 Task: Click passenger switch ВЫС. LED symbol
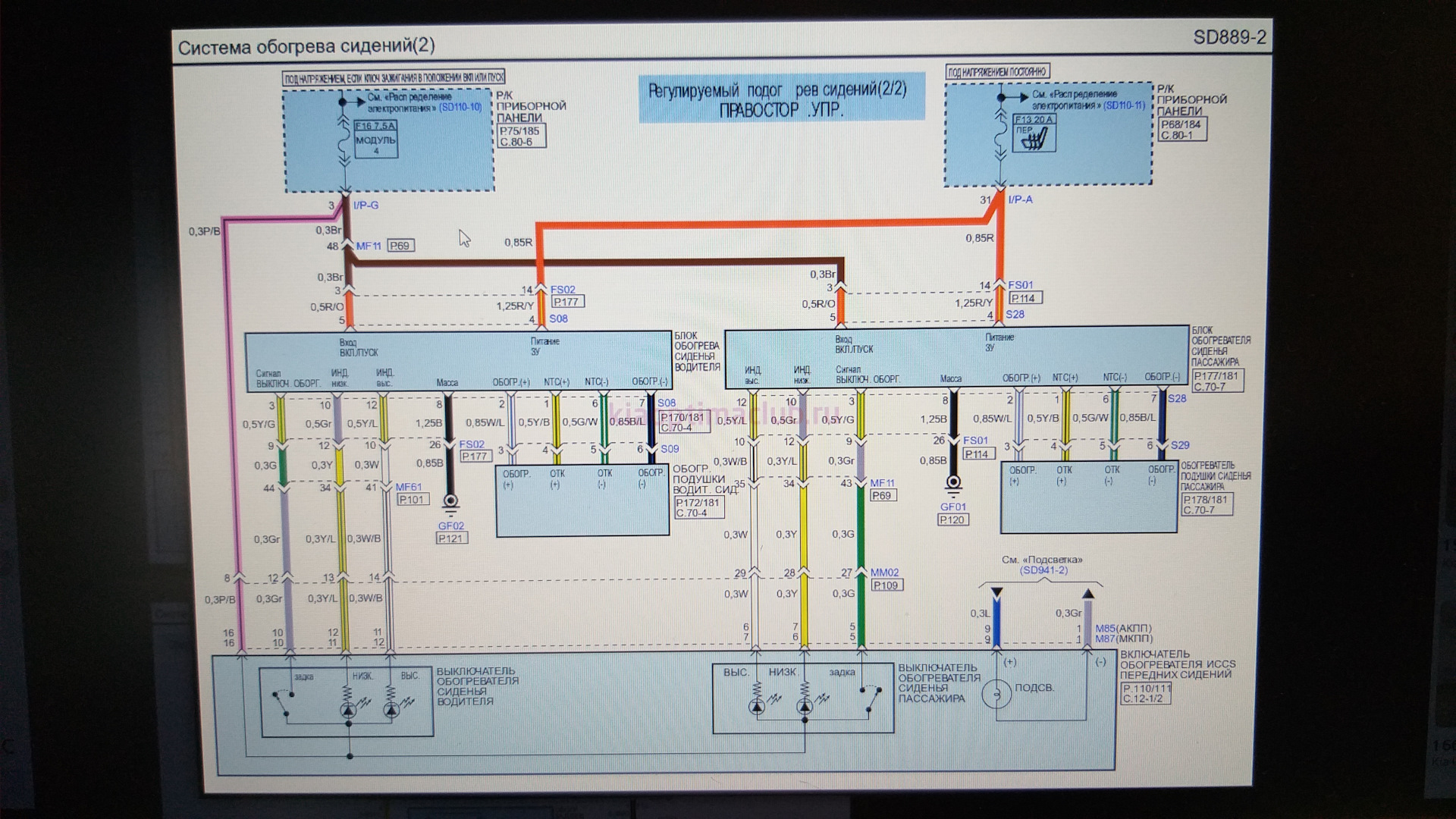tap(756, 707)
